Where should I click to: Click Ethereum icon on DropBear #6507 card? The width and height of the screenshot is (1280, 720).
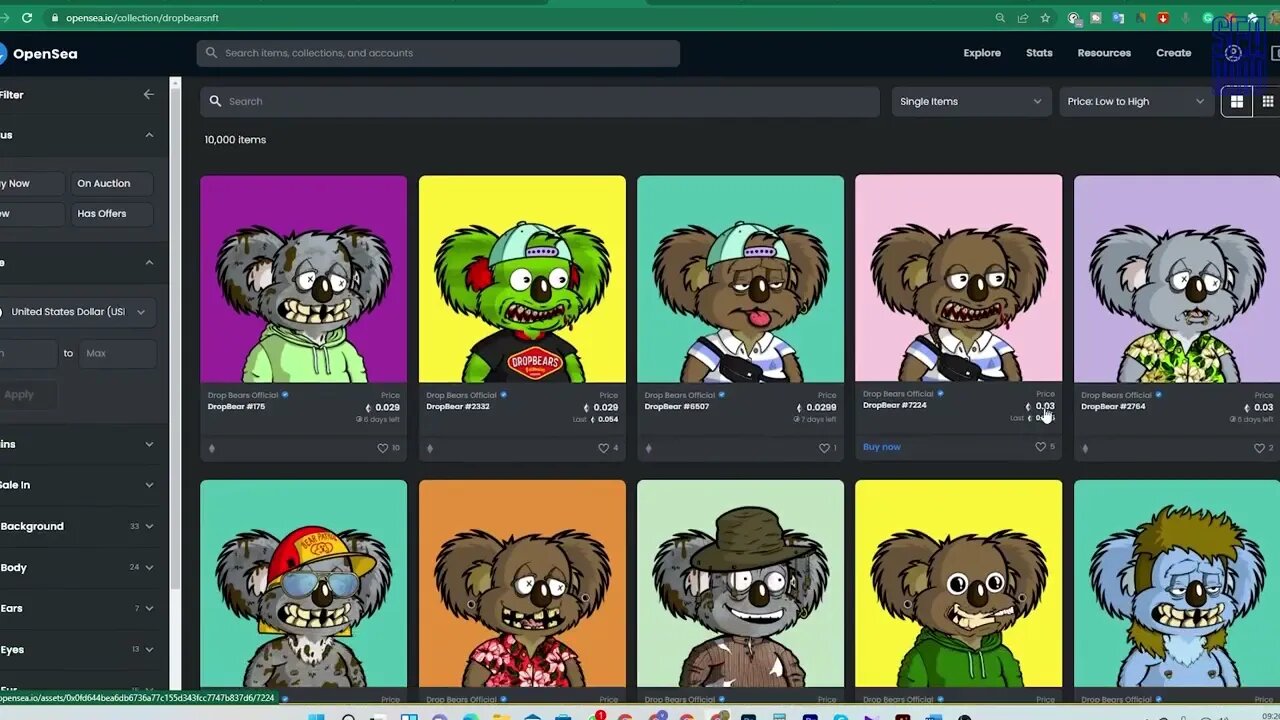[x=648, y=448]
